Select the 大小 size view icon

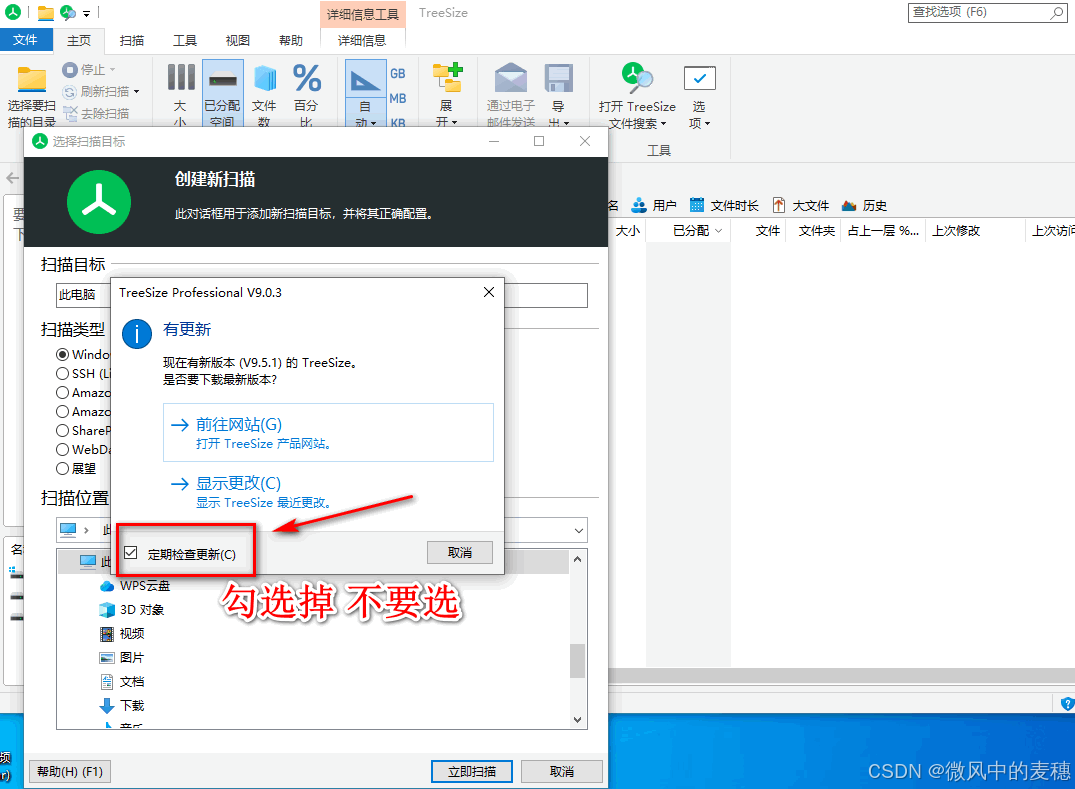180,77
